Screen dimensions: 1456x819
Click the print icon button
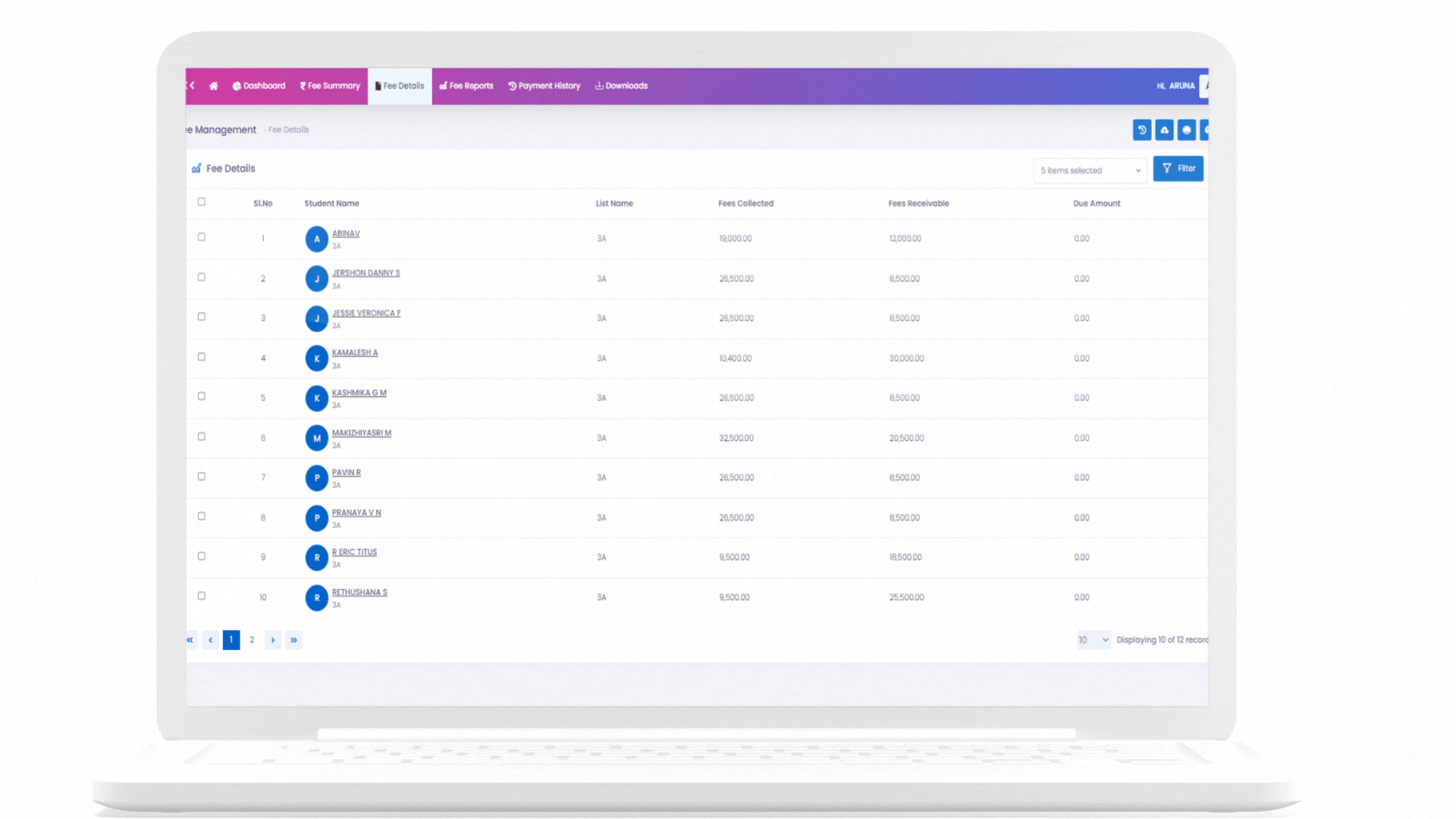(1187, 130)
